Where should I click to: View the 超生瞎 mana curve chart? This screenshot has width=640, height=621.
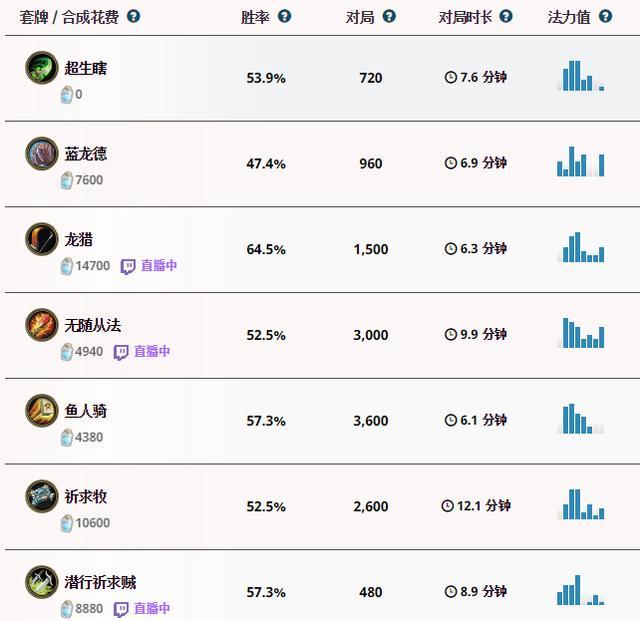(580, 76)
